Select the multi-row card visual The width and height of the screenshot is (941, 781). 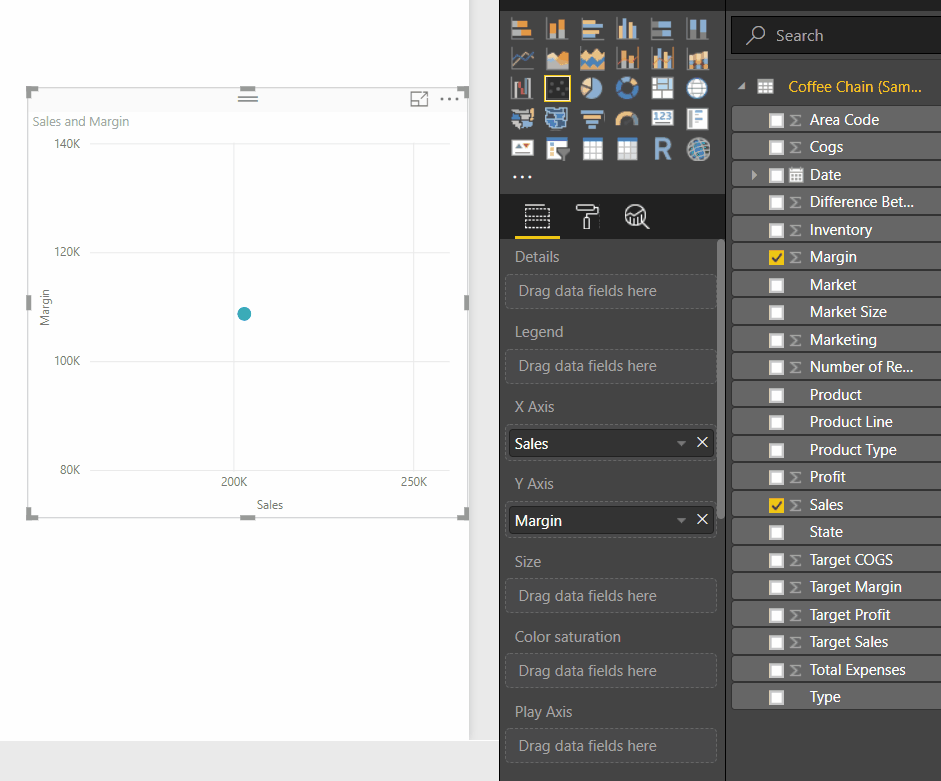click(x=697, y=118)
